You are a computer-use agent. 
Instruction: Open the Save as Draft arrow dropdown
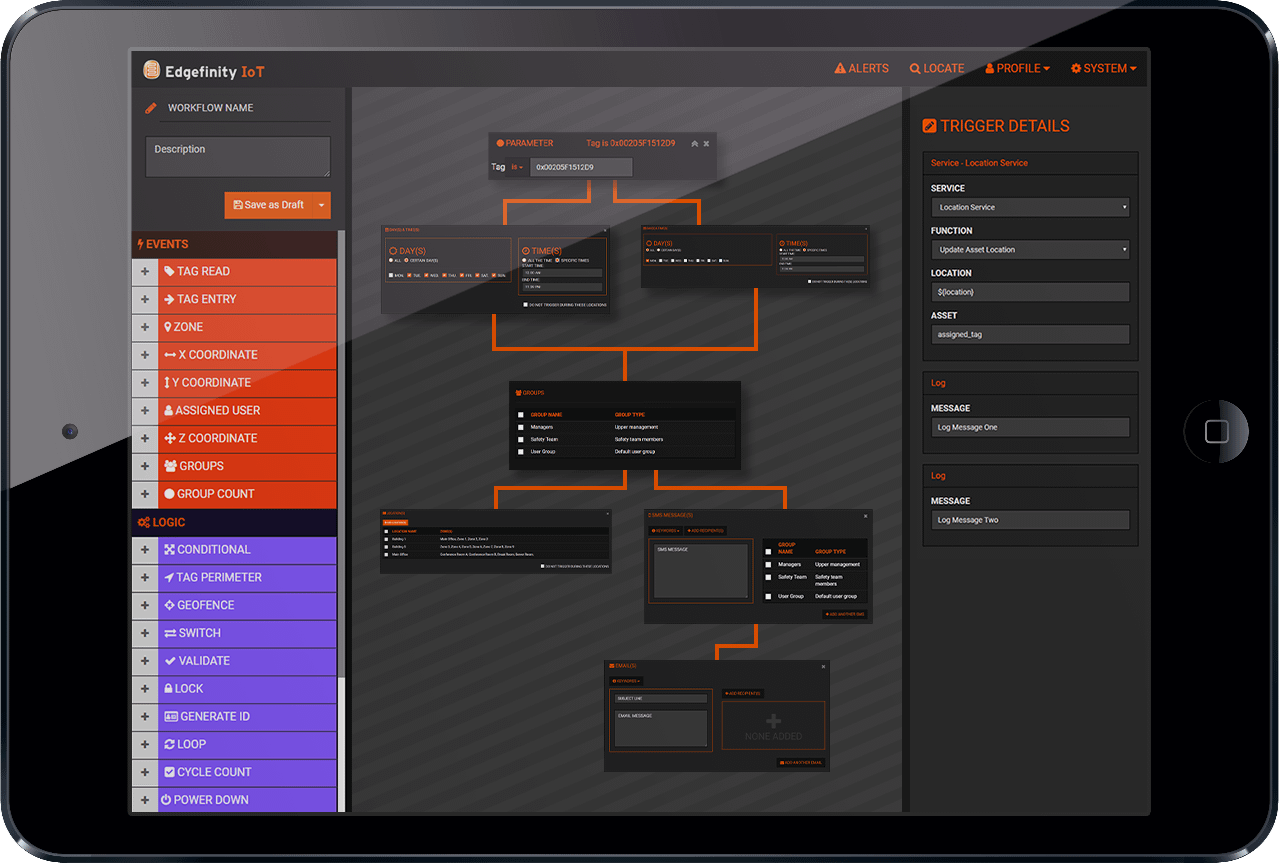[x=321, y=205]
